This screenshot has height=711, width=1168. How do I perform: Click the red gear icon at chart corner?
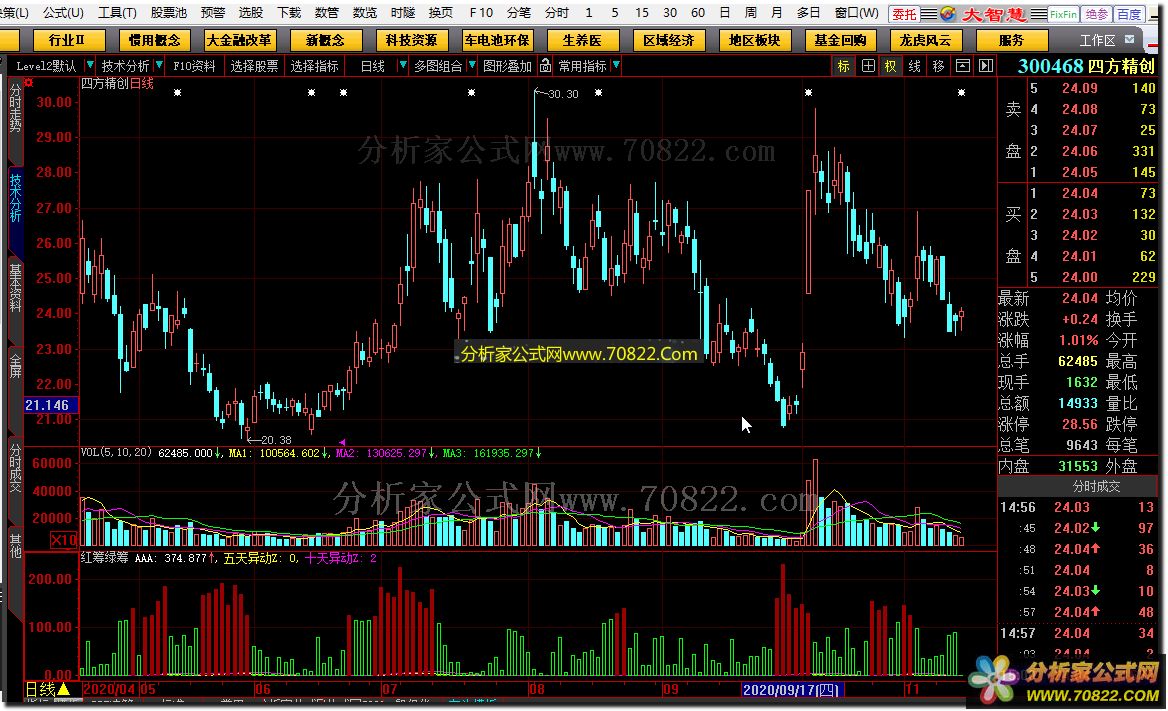pyautogui.click(x=28, y=82)
